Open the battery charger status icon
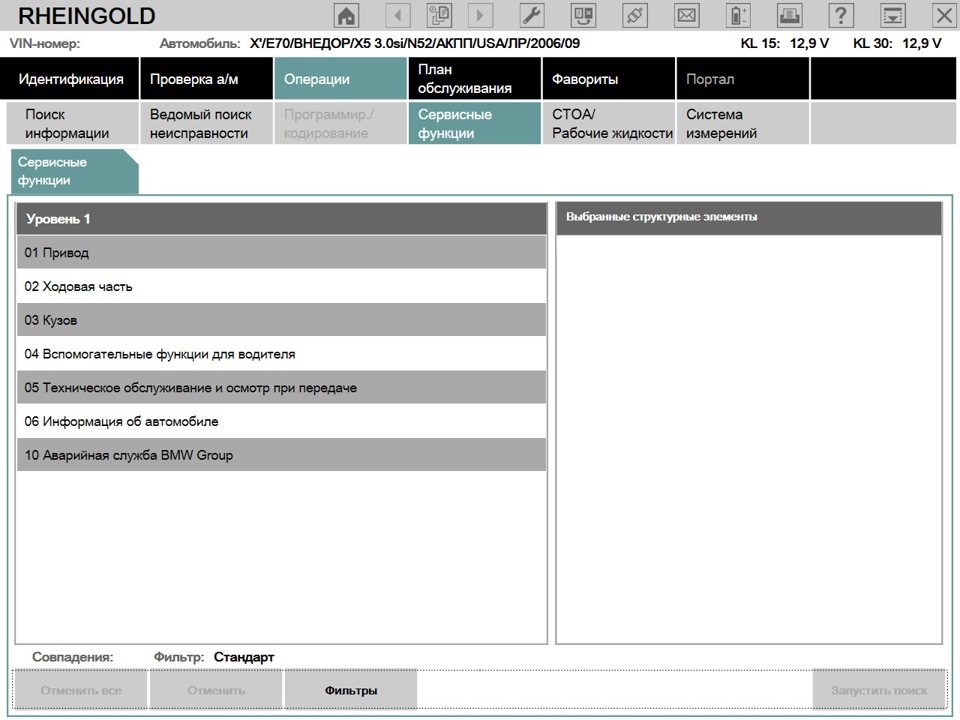The height and width of the screenshot is (720, 960). pyautogui.click(x=738, y=15)
